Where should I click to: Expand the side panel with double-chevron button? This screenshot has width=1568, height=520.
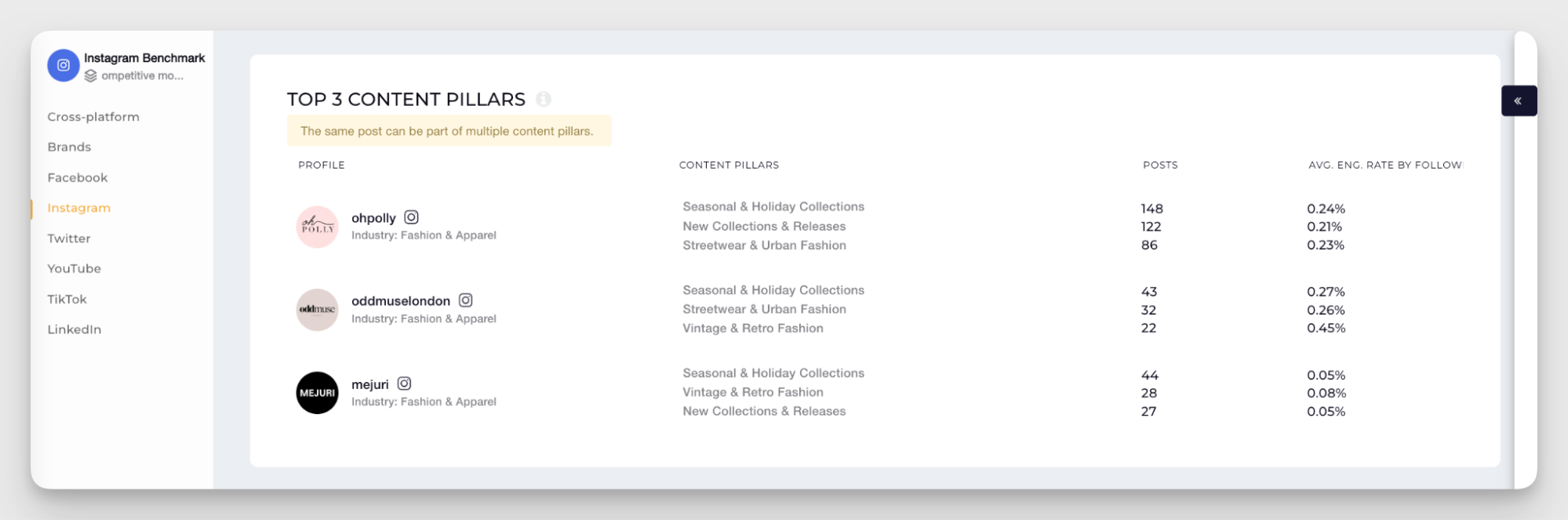(1518, 101)
